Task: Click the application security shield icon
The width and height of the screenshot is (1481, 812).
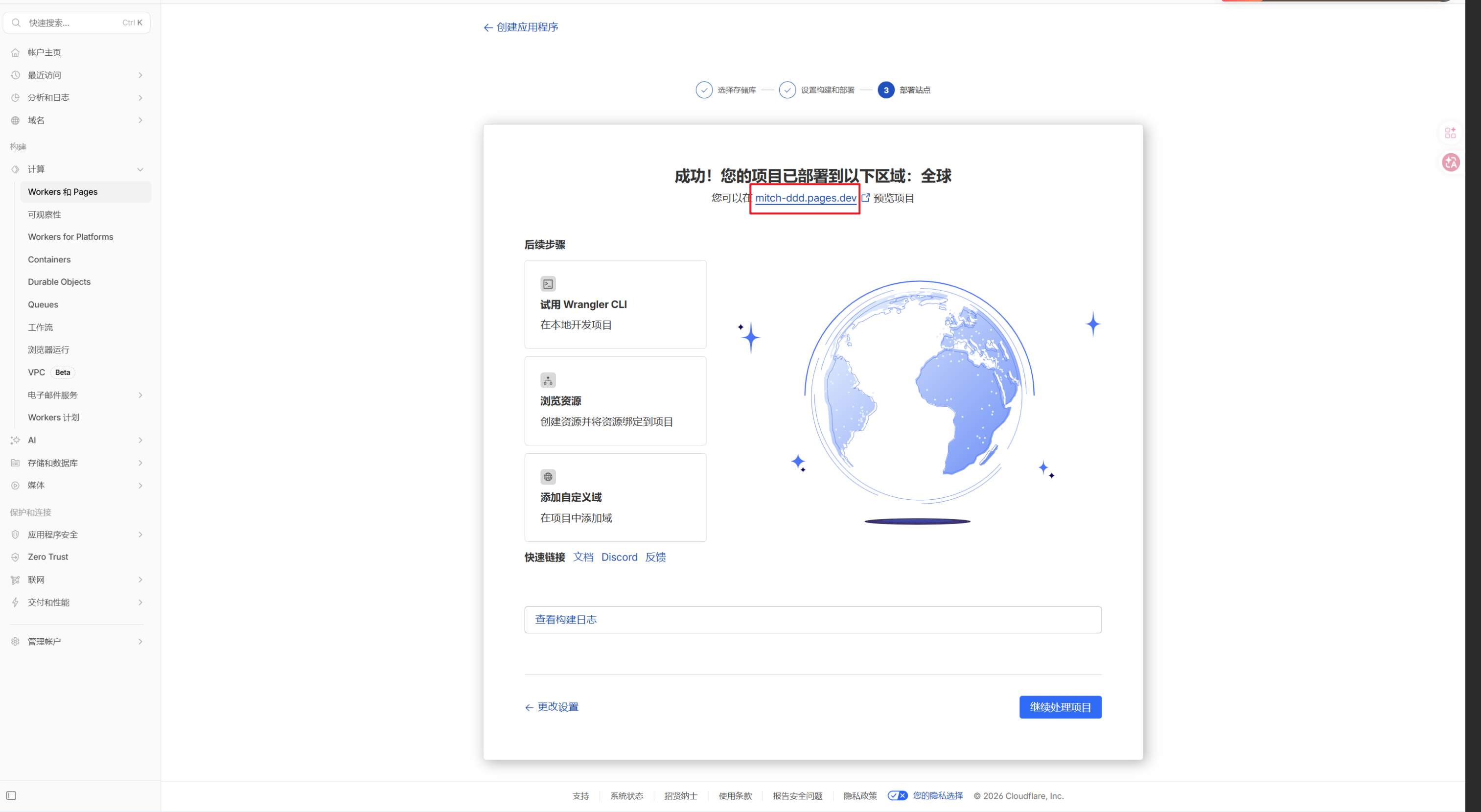Action: [16, 535]
